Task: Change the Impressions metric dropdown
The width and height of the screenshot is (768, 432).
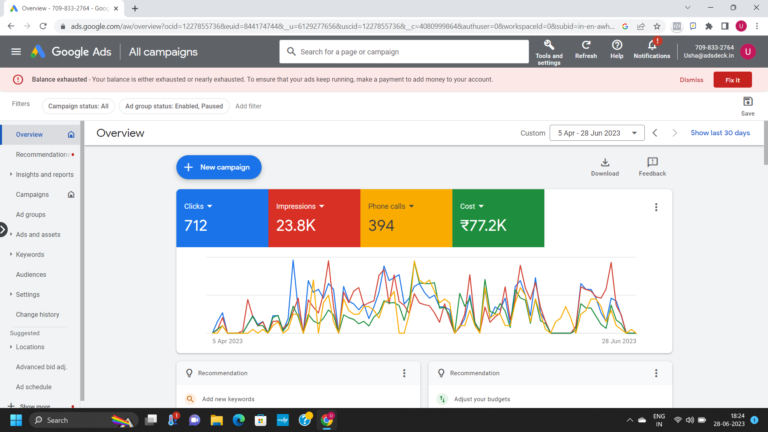Action: pos(300,206)
